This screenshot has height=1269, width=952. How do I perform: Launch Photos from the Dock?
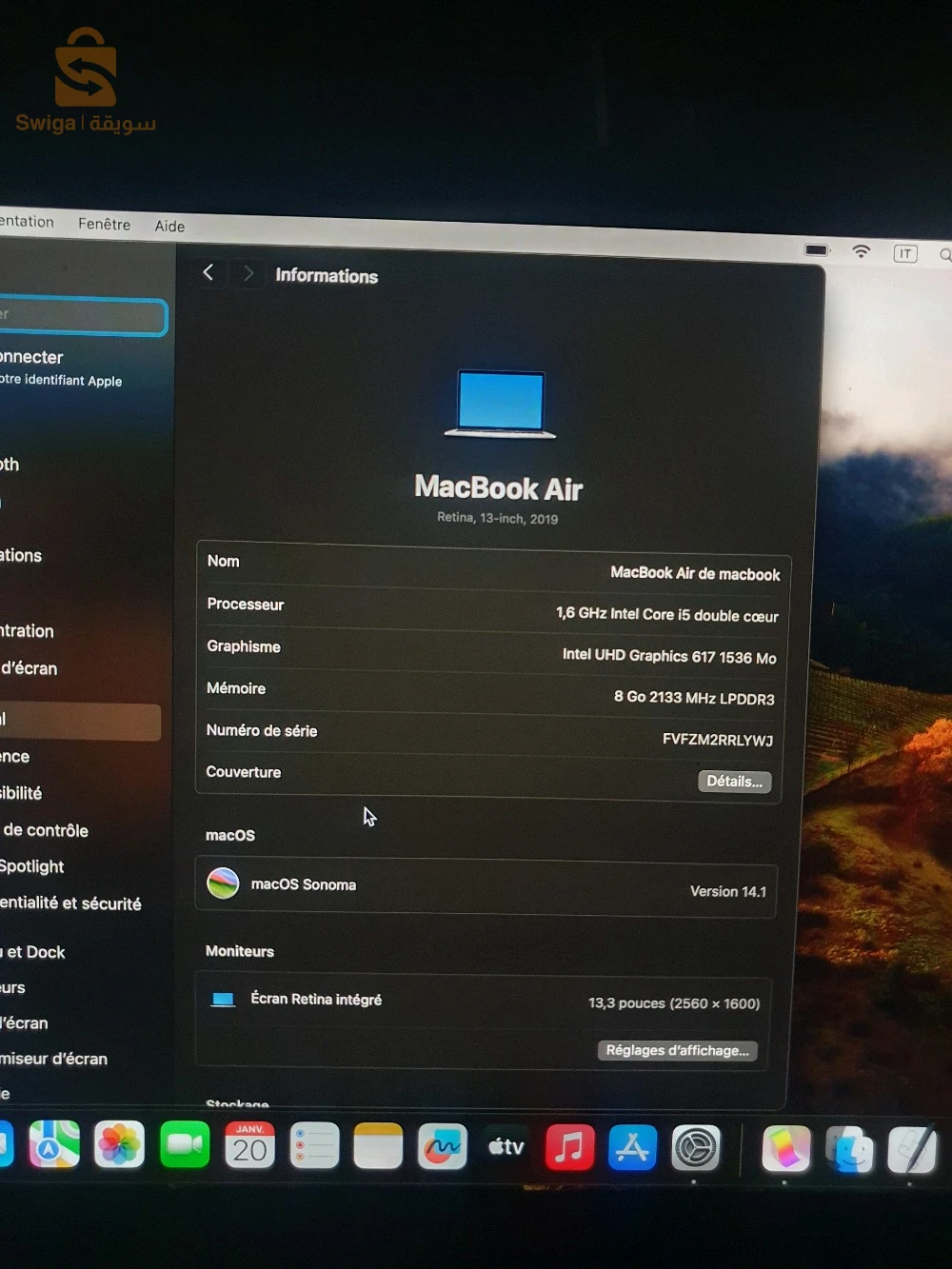119,1145
